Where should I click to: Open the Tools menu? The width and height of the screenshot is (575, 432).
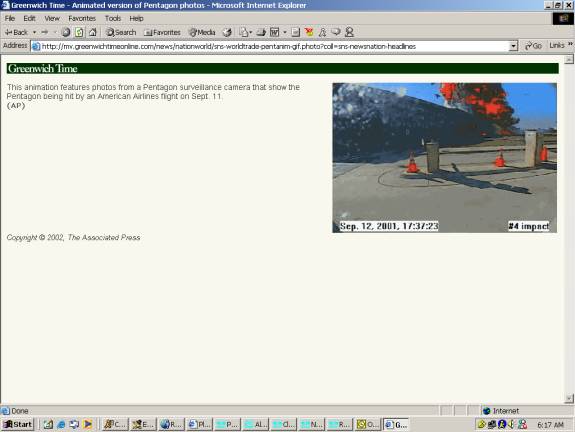tap(113, 18)
